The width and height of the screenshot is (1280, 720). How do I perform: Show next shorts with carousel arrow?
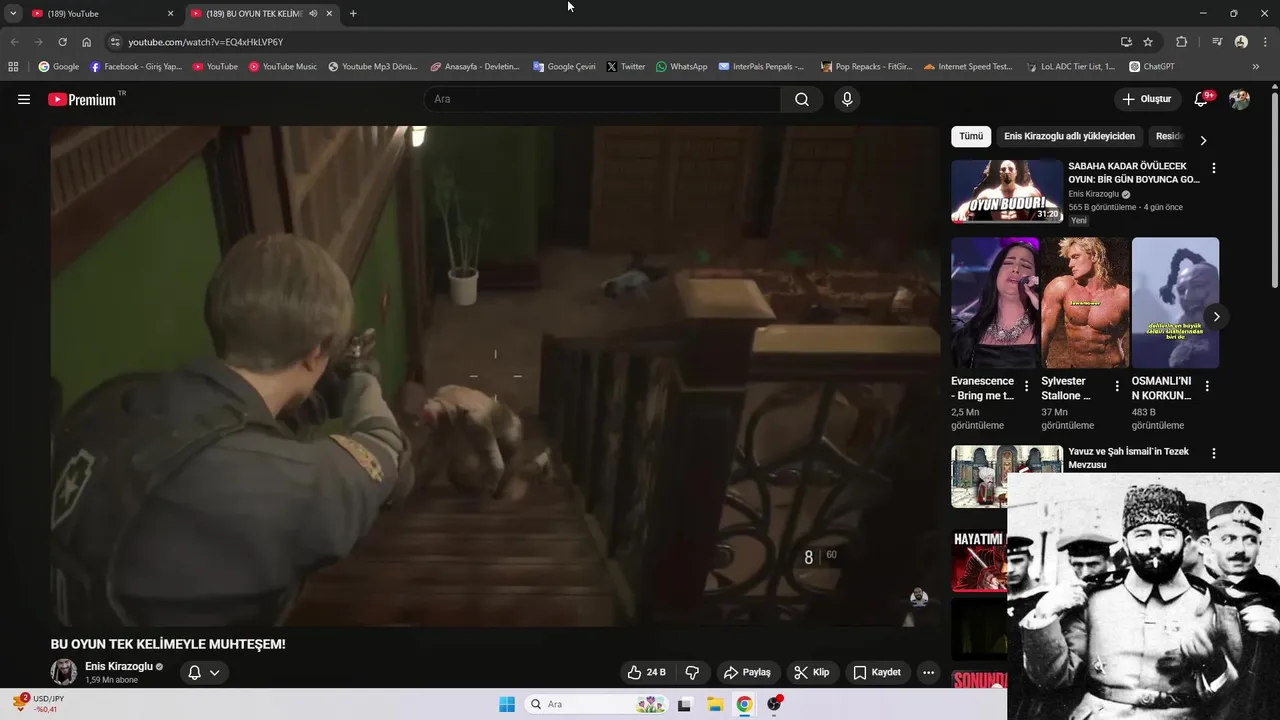click(x=1216, y=316)
